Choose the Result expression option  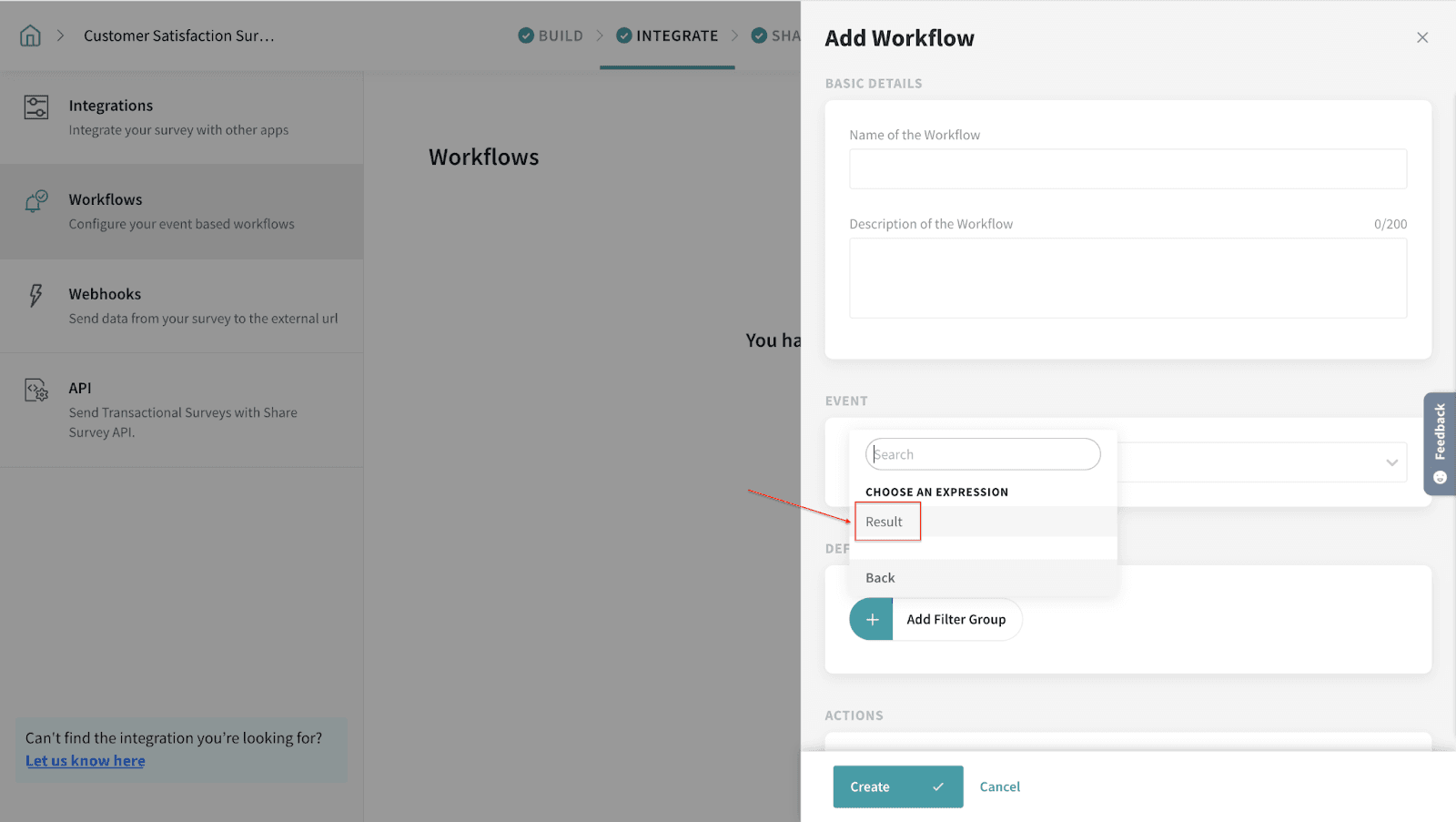(885, 522)
